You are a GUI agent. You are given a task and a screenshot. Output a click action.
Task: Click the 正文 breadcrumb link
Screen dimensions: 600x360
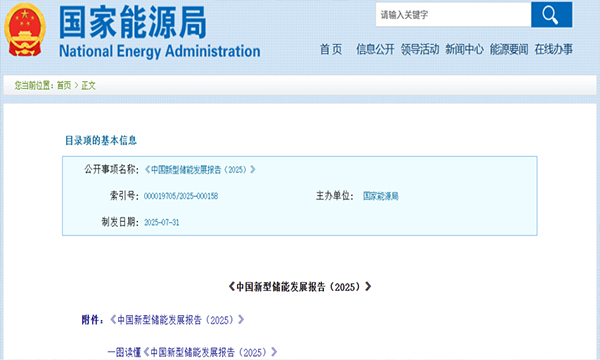tap(88, 85)
